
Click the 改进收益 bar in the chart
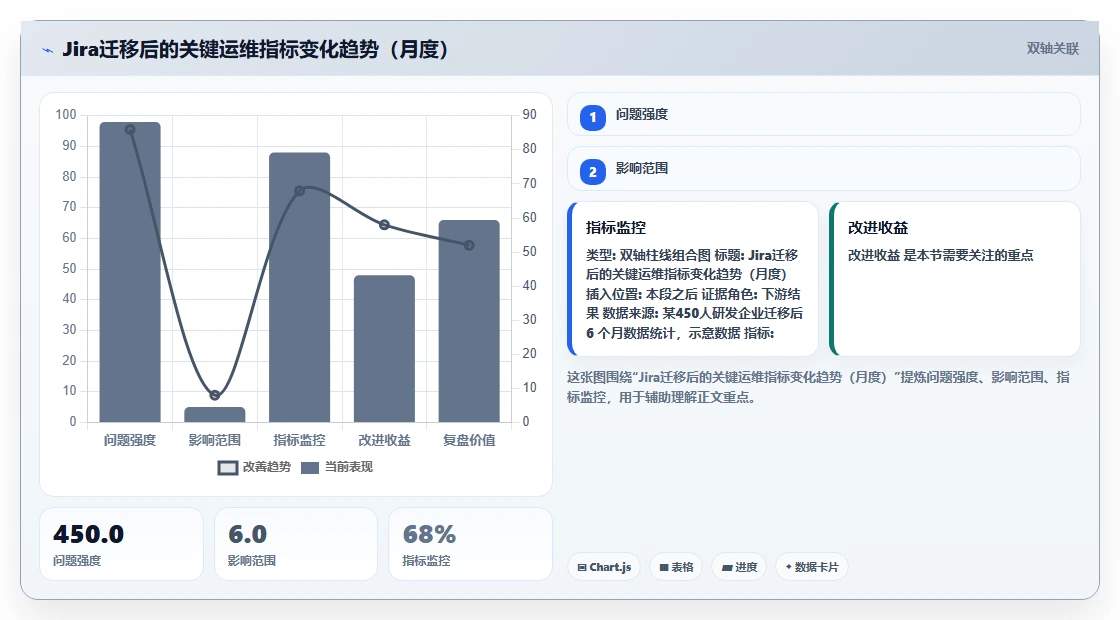[384, 349]
